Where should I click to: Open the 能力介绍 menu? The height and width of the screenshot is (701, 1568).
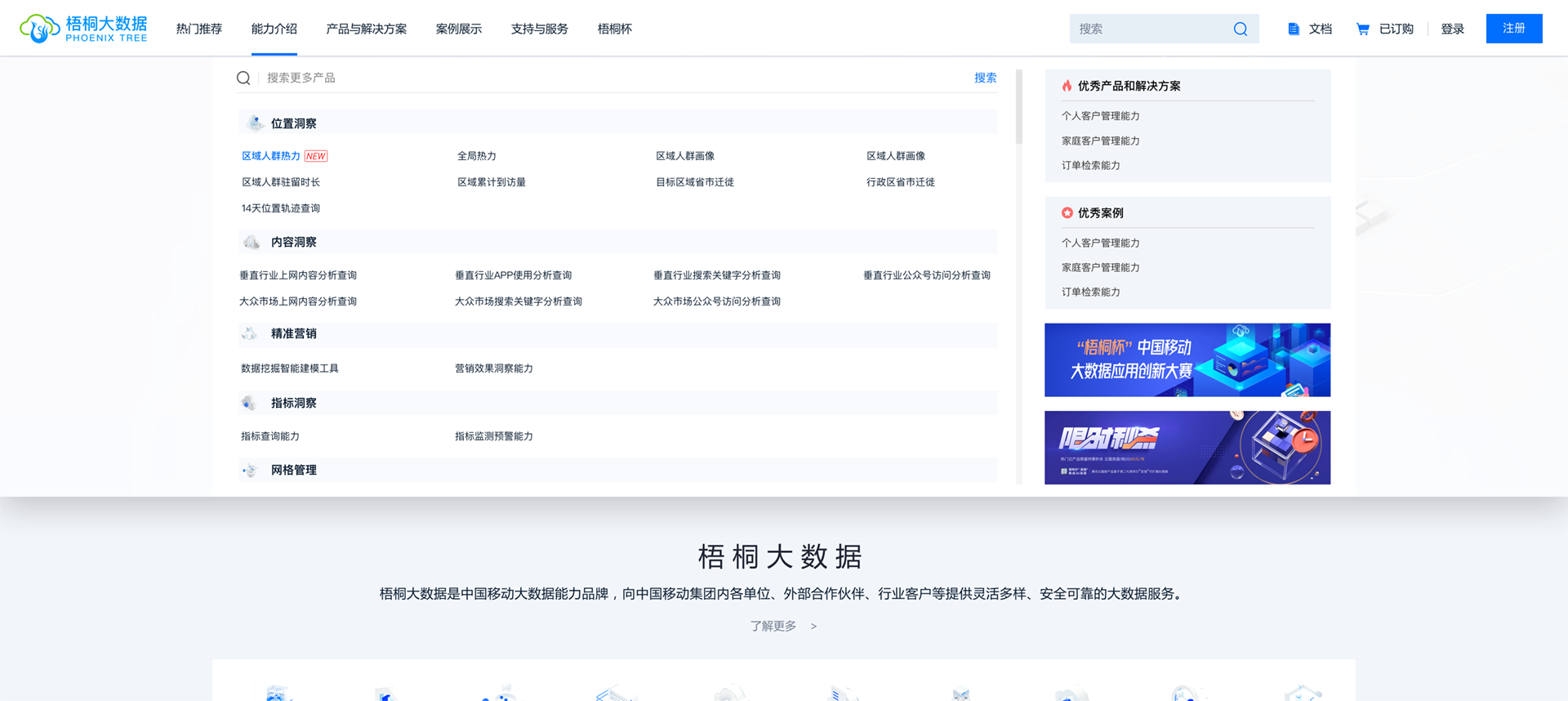(274, 29)
